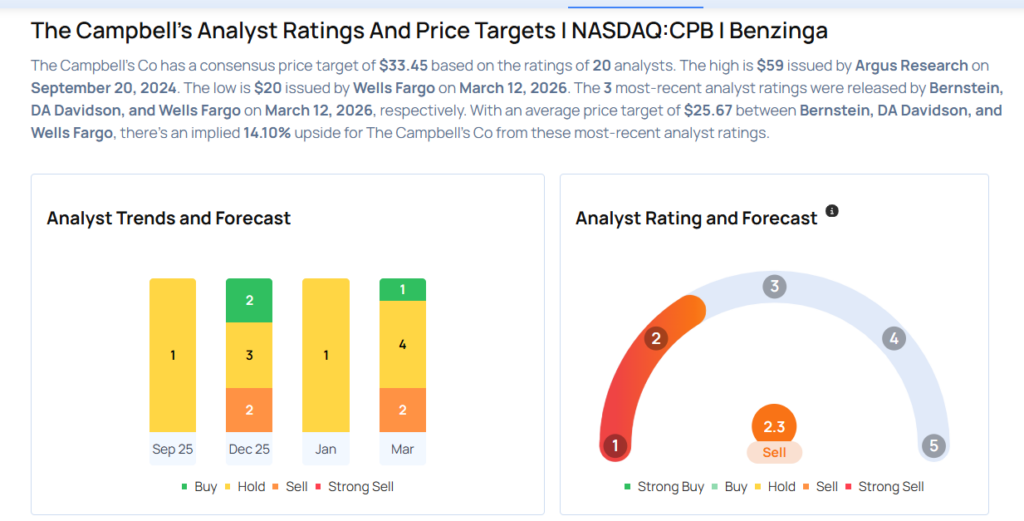Viewport: 1024px width, 521px height.
Task: Select gauge marker number 2
Action: click(x=656, y=338)
